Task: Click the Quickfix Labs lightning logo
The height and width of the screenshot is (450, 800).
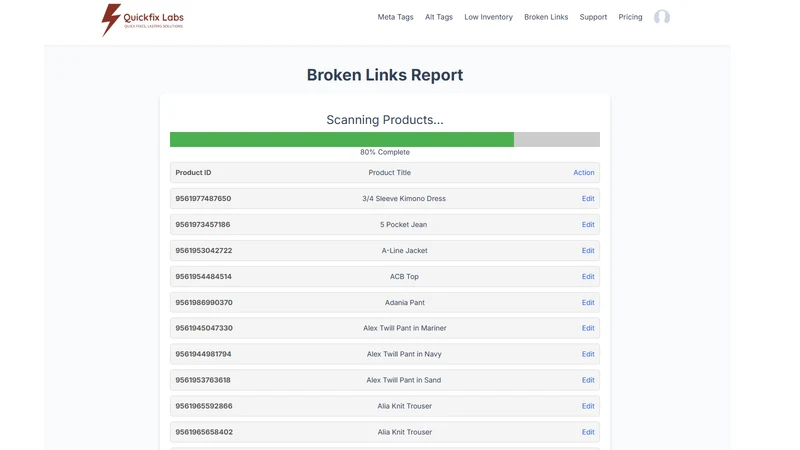Action: coord(142,20)
